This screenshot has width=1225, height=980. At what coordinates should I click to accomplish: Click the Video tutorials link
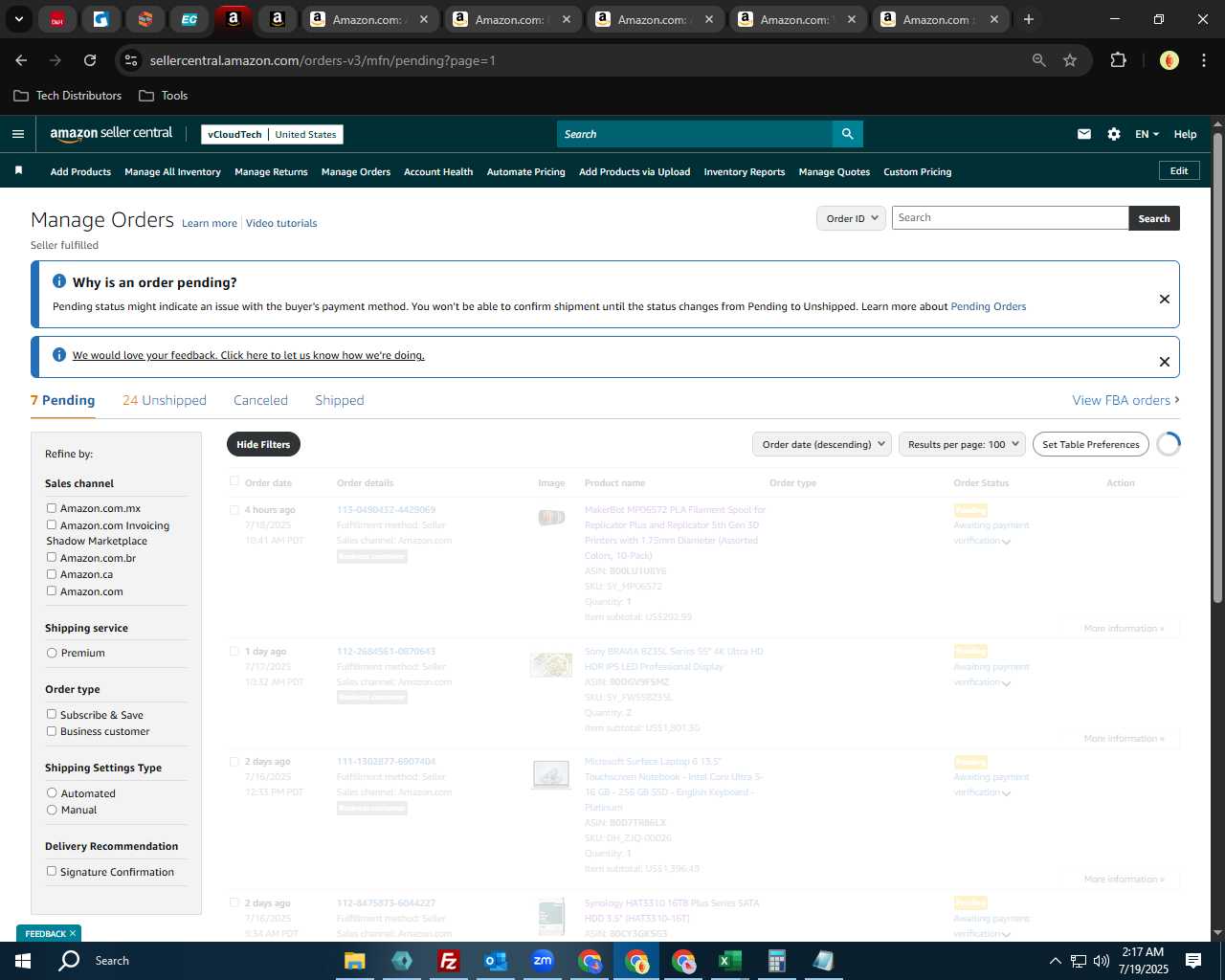coord(281,223)
